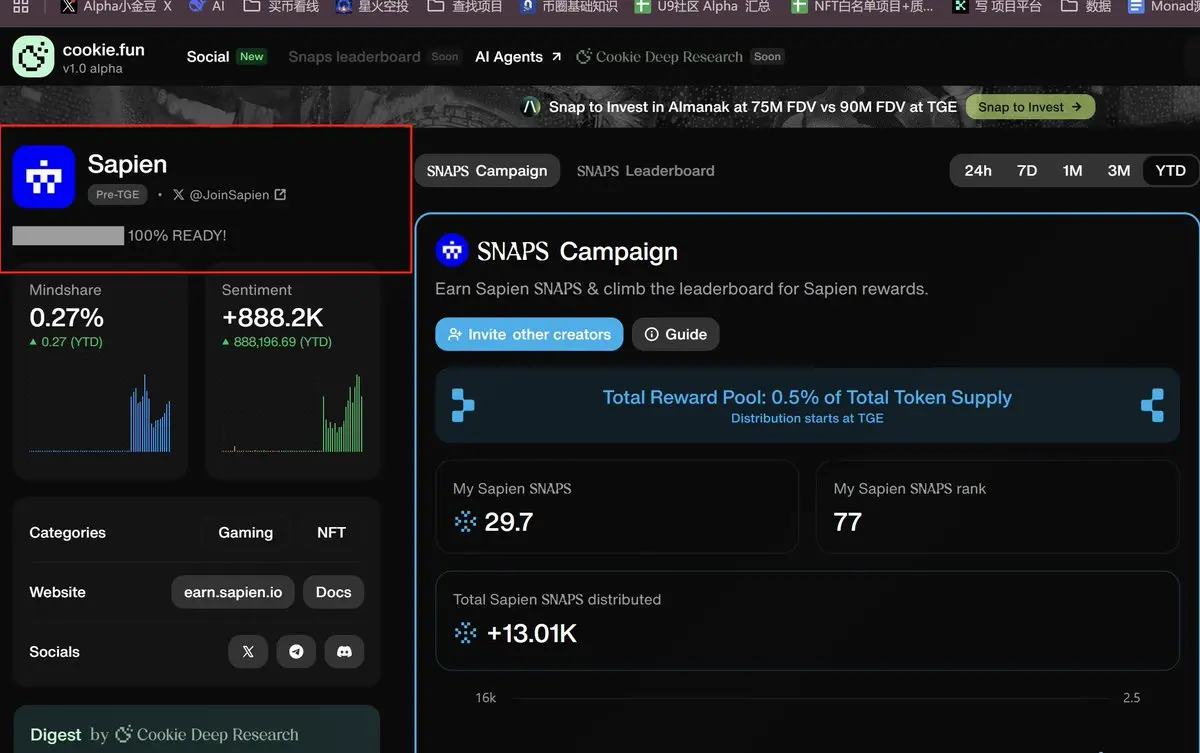Open the U9社区 Alpha 汇总 bookmark
The width and height of the screenshot is (1200, 753).
tap(702, 6)
